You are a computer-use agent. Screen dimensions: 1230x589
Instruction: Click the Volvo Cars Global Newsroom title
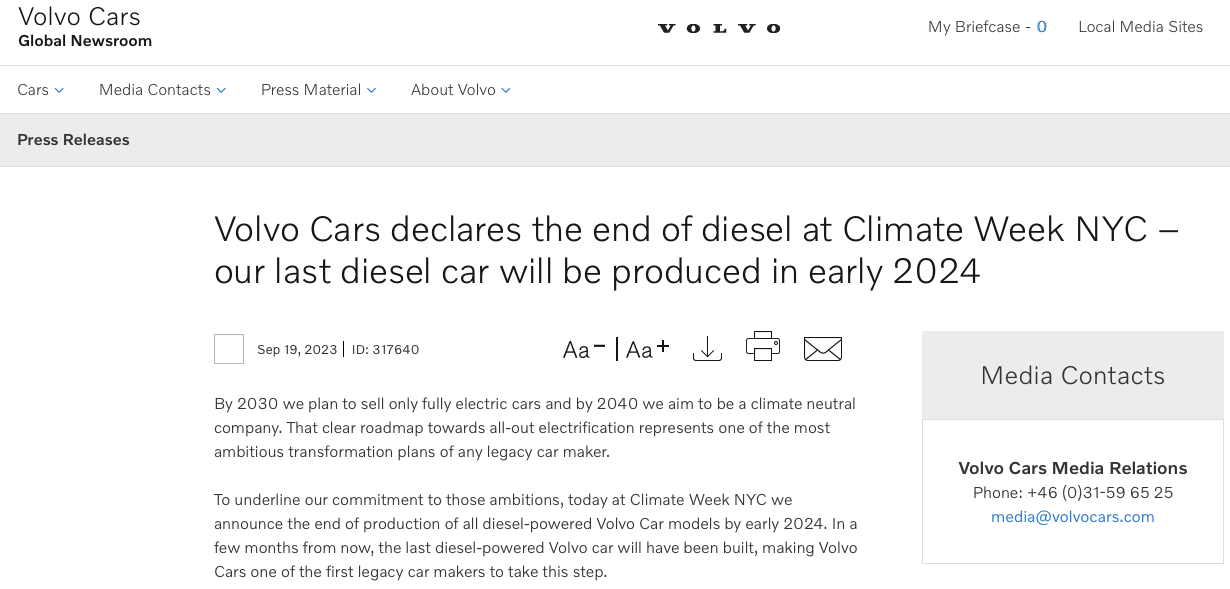tap(85, 27)
